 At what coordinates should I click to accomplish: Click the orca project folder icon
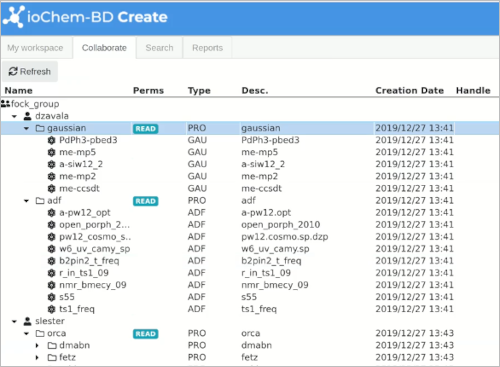click(40, 333)
